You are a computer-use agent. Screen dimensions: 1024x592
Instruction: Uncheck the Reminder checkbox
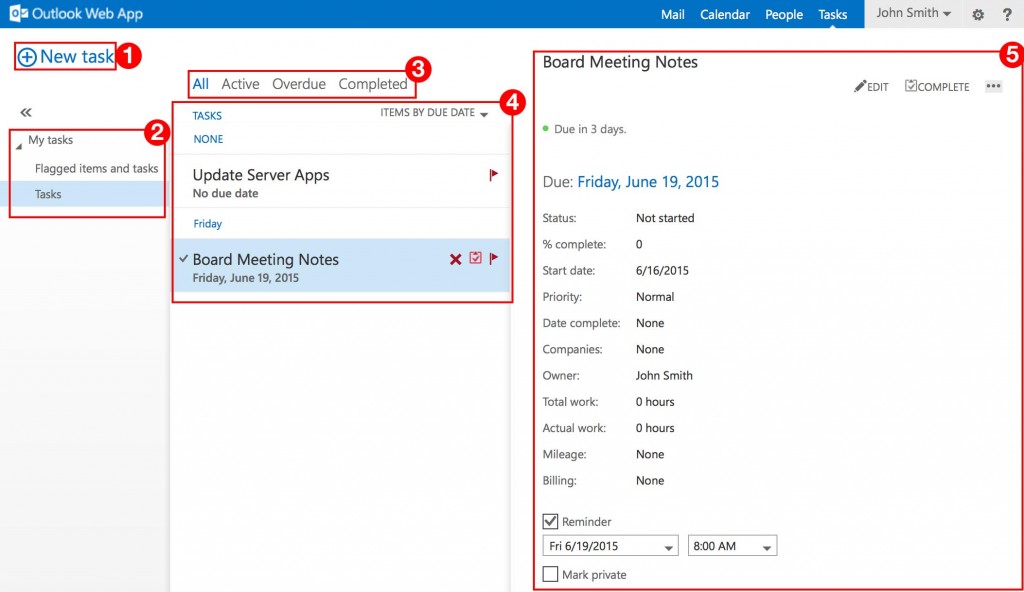pyautogui.click(x=550, y=521)
